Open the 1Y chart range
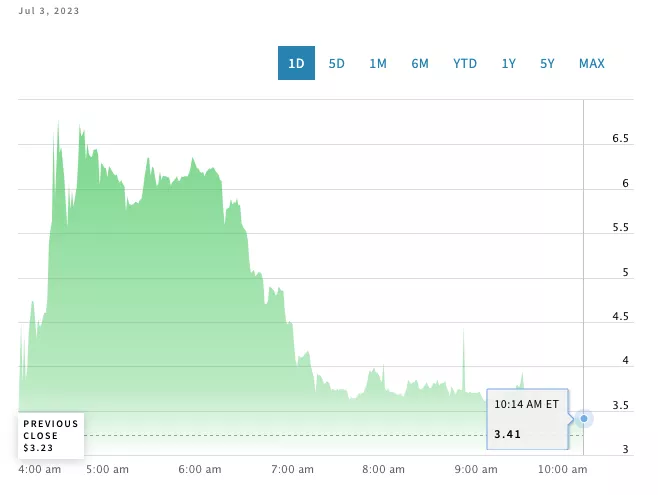The width and height of the screenshot is (658, 495). [x=509, y=64]
